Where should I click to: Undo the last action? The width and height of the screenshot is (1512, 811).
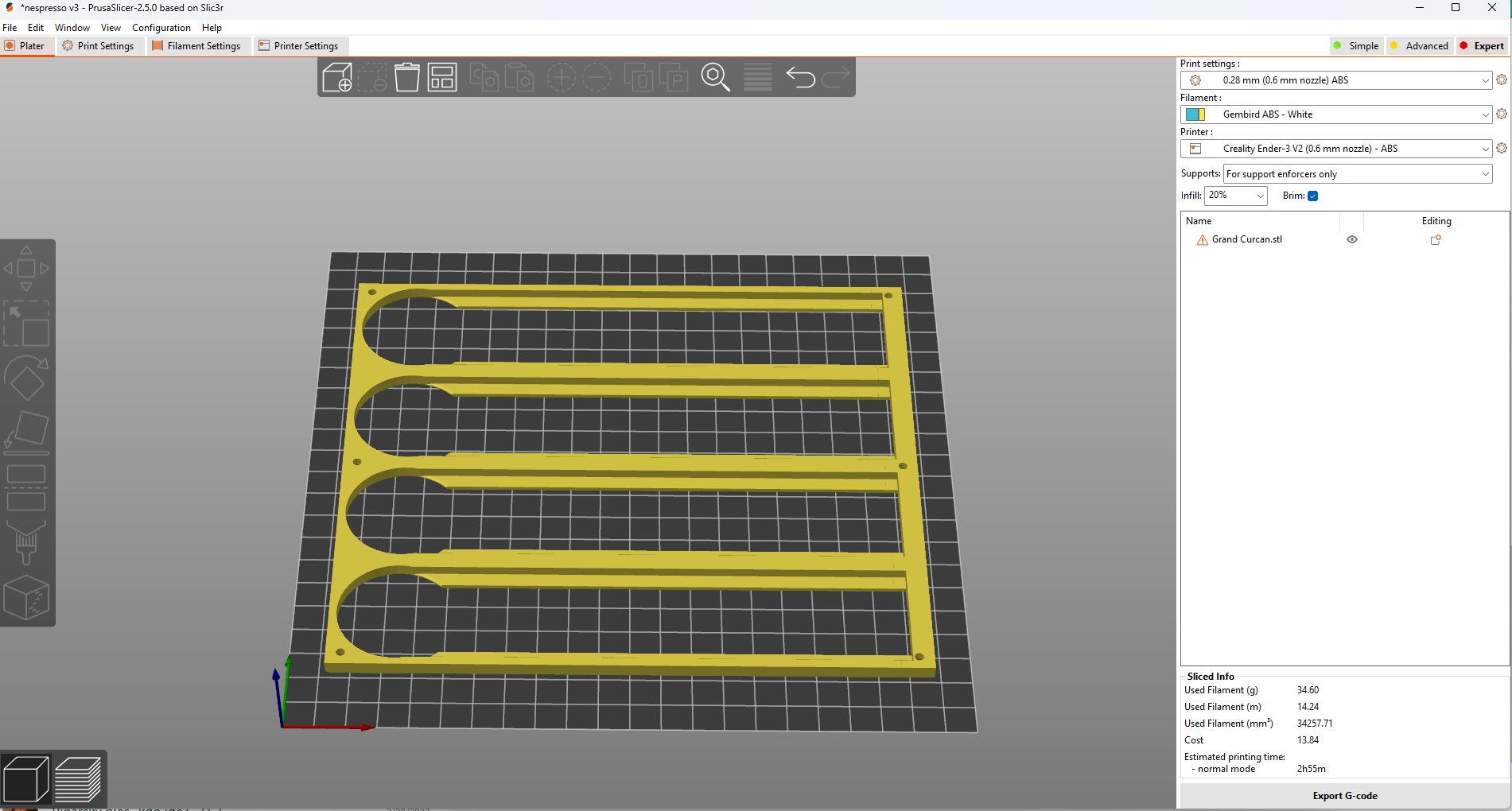point(801,77)
